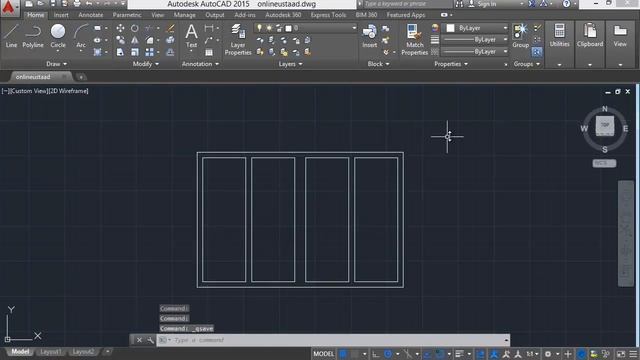
Task: Open Layer Properties manager
Action: [238, 40]
